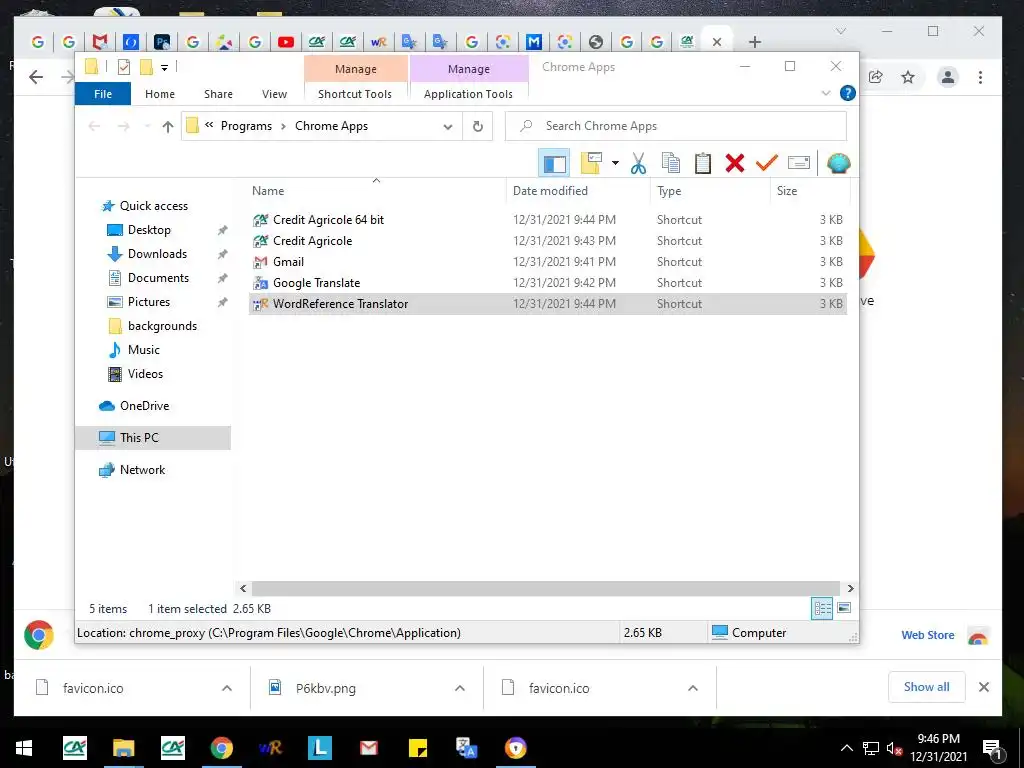Open the Windows Start menu

(x=24, y=748)
